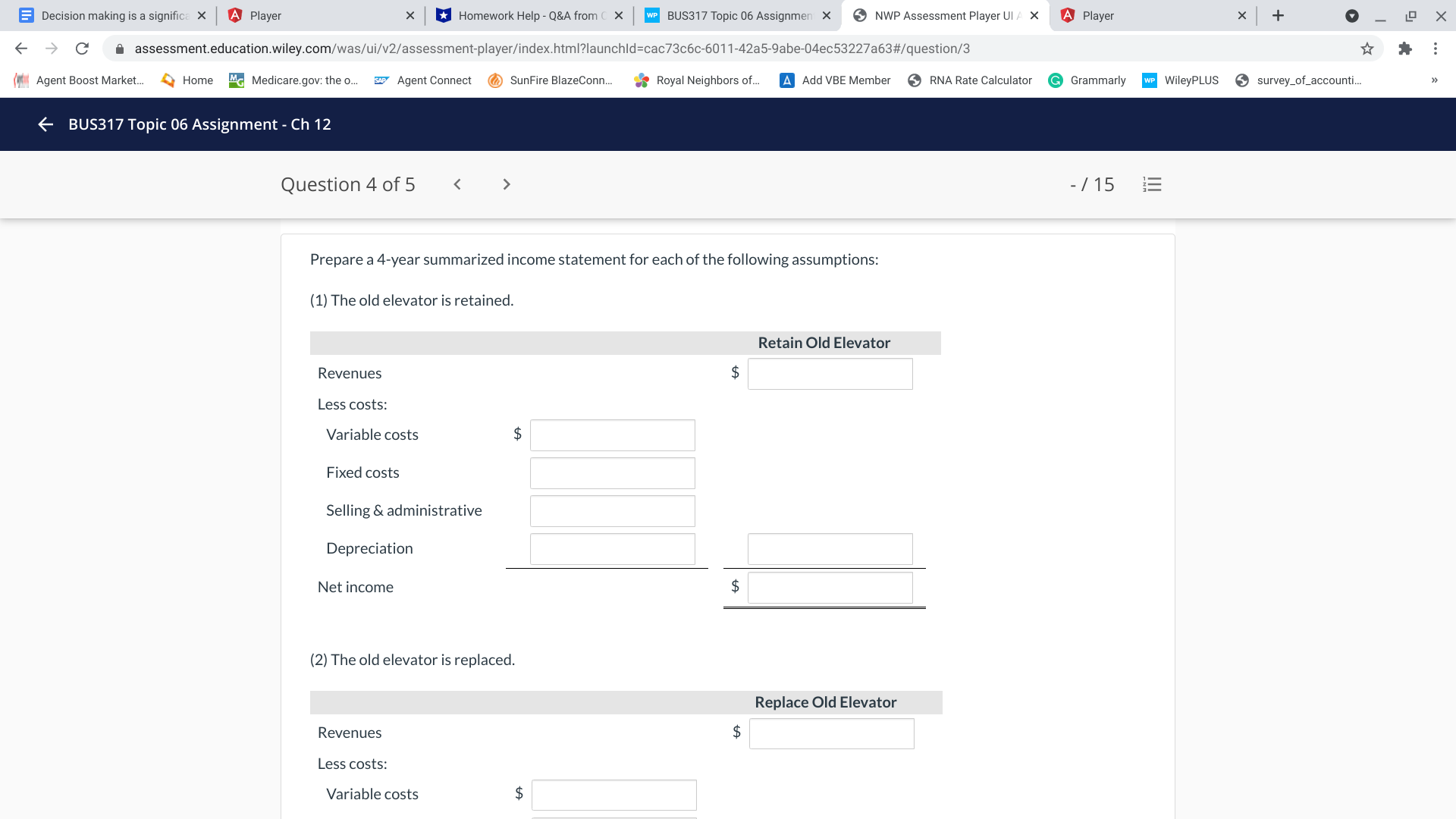
Task: Go to previous question chevron
Action: (457, 184)
